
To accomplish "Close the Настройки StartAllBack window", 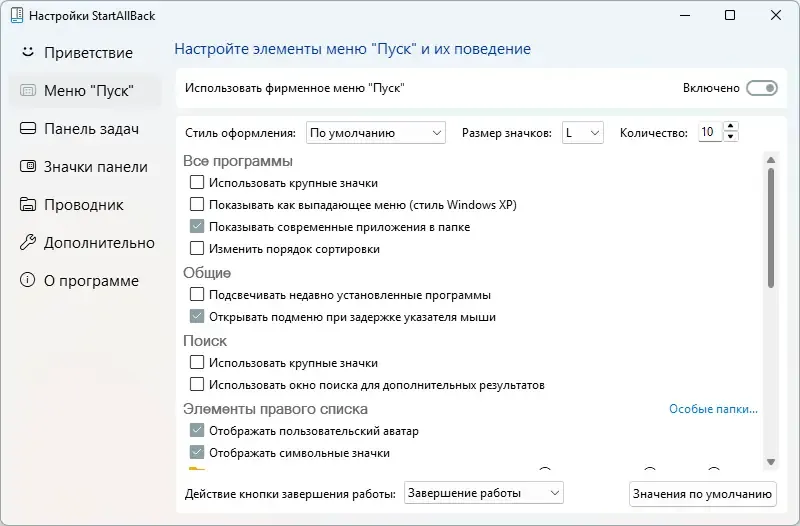I will click(x=776, y=15).
